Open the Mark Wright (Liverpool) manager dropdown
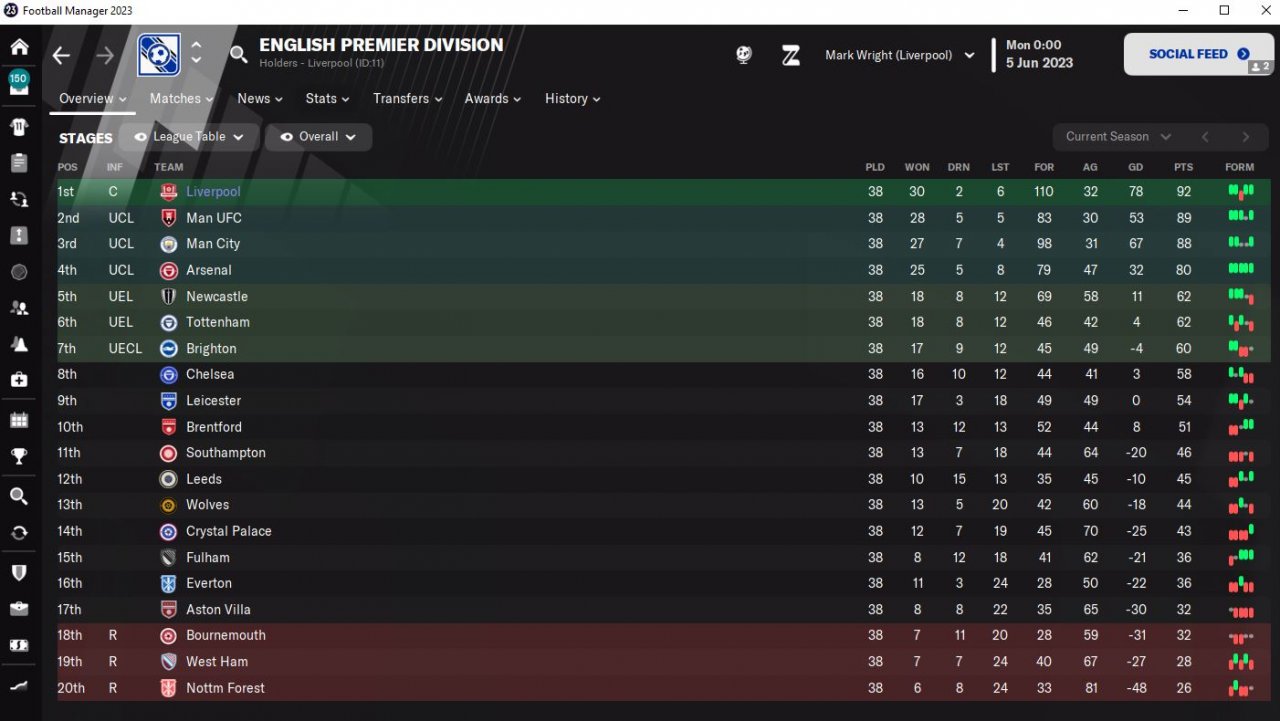 (x=899, y=55)
